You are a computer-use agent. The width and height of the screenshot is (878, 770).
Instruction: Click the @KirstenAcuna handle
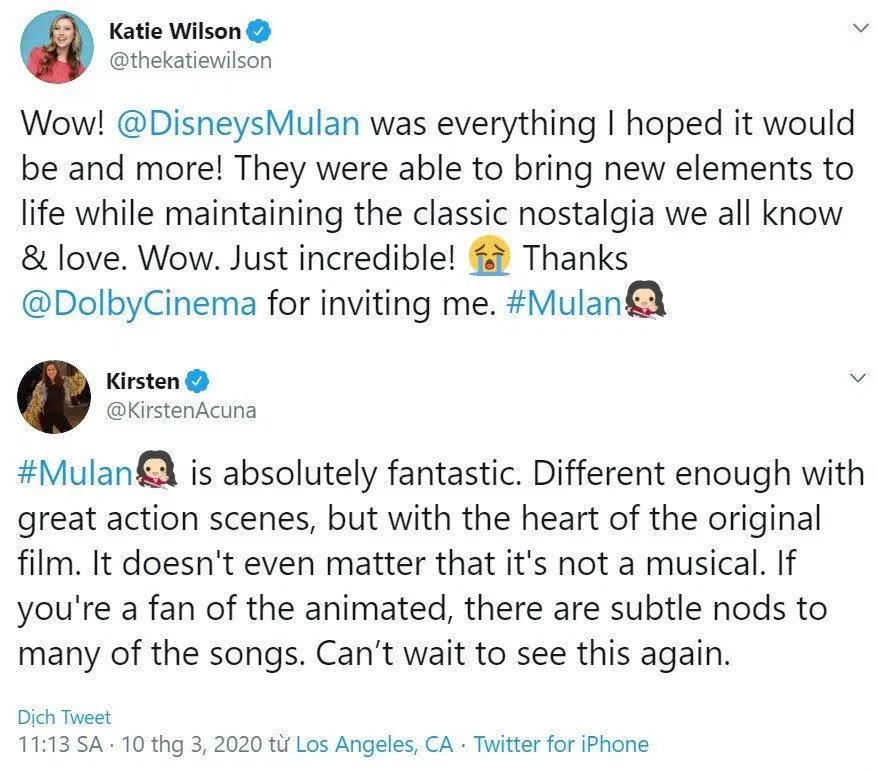[180, 409]
